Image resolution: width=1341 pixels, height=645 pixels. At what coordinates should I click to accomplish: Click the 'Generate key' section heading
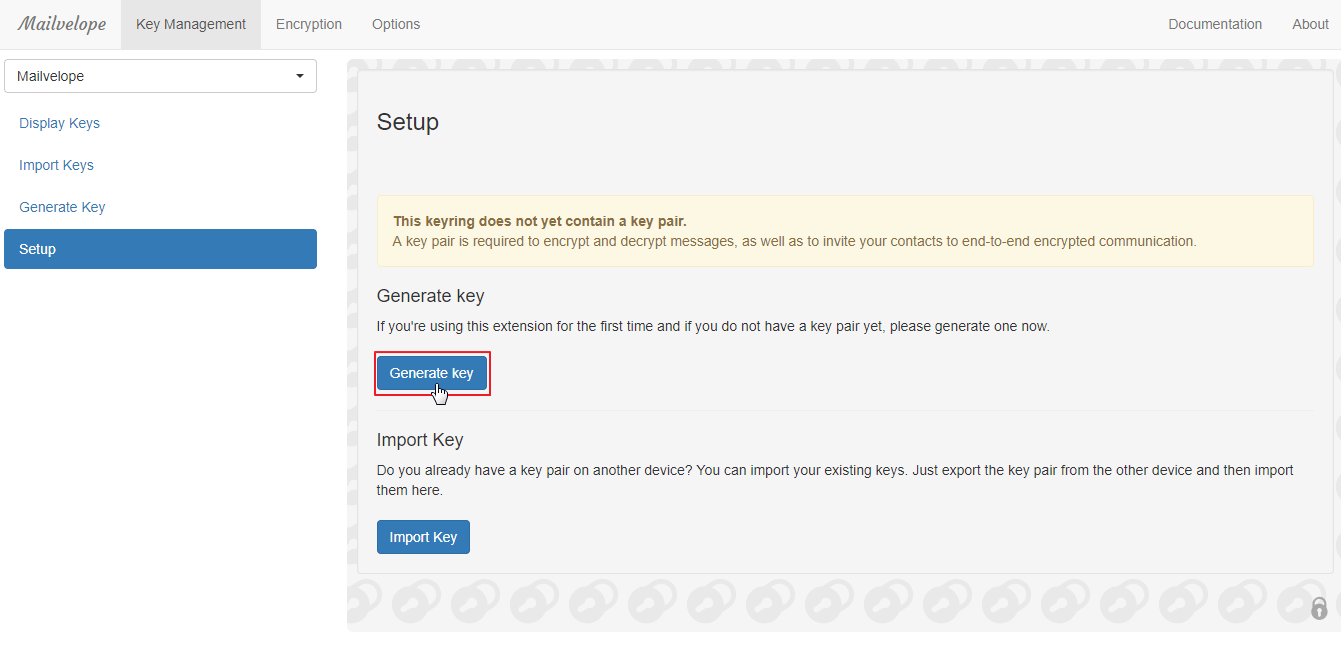point(430,296)
